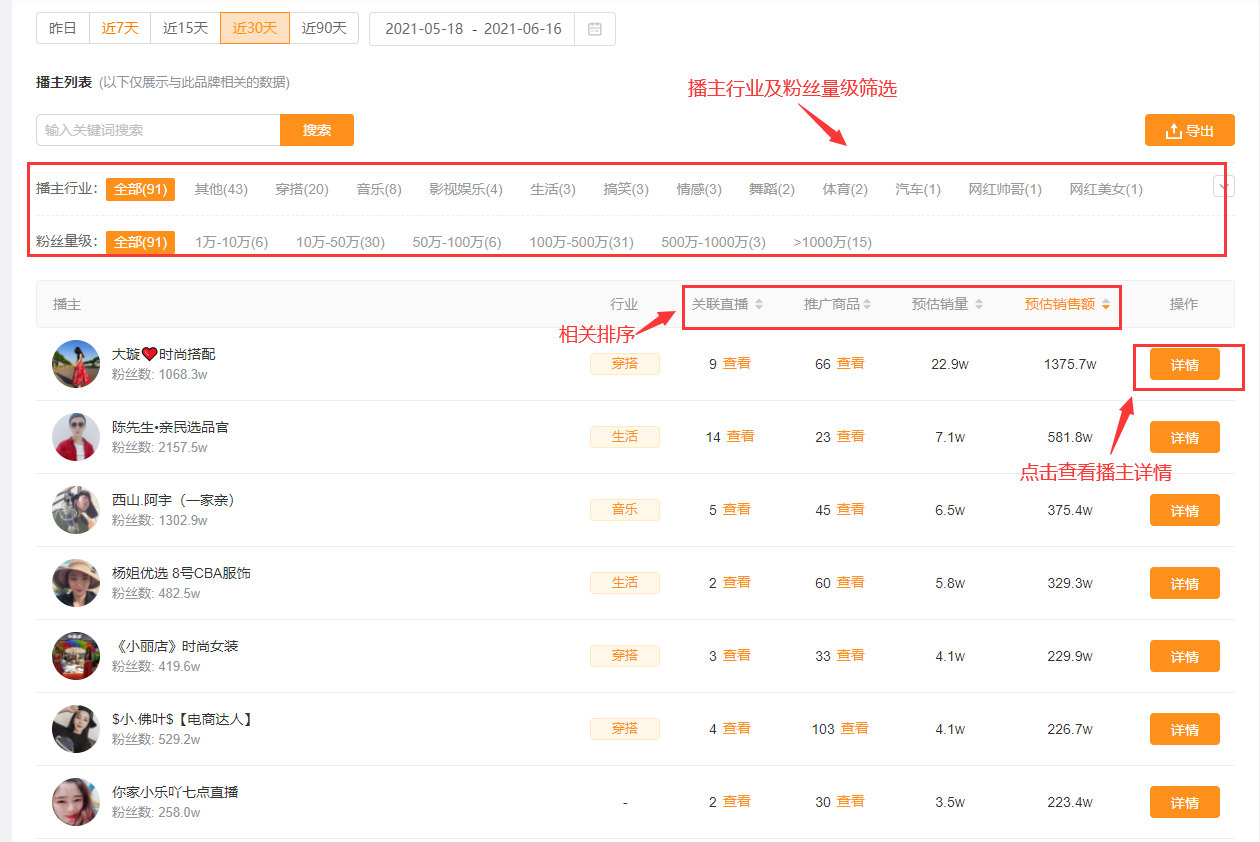This screenshot has width=1260, height=842.
Task: Select the 其他(43) industry filter
Action: 220,188
